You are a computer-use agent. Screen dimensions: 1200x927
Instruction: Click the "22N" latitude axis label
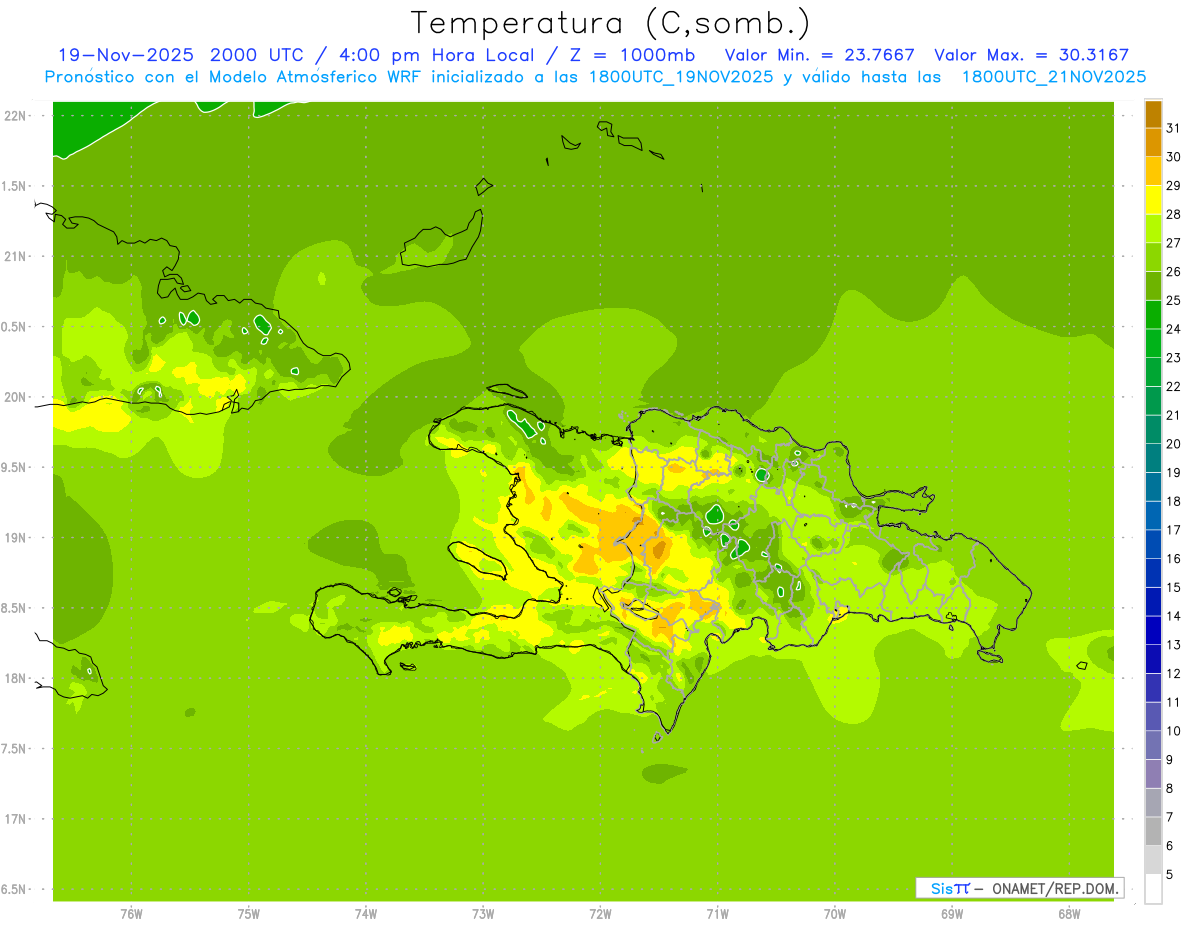[x=16, y=116]
